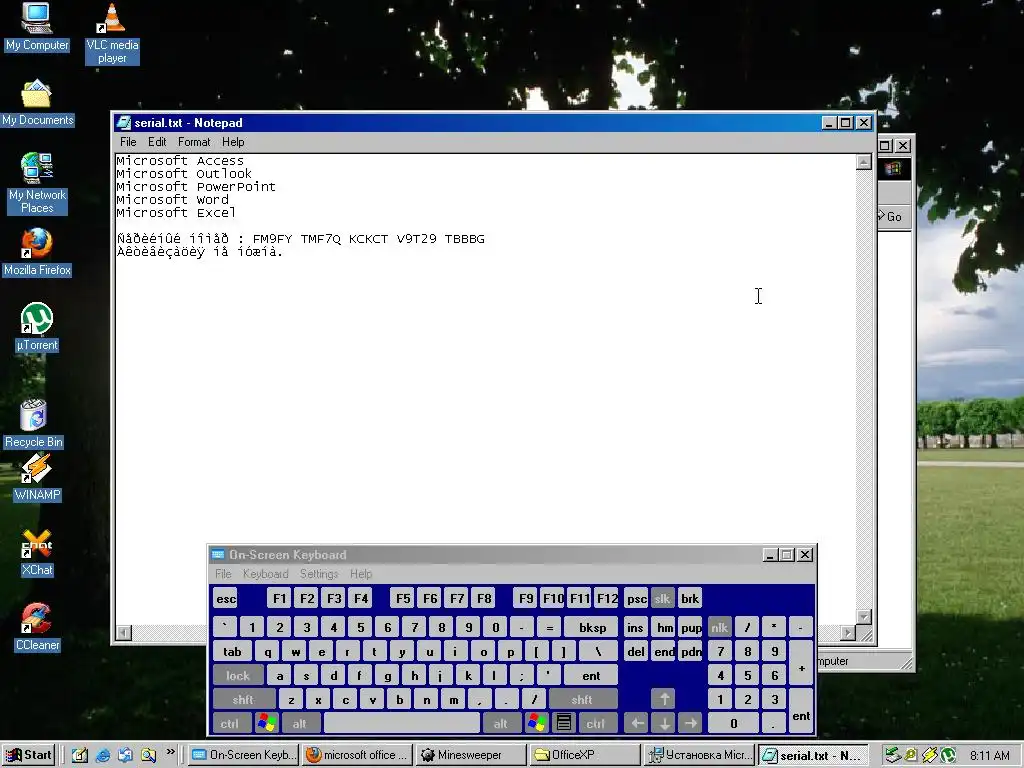1024x768 pixels.
Task: Launch the Mozilla Firefox shortcut
Action: point(37,253)
